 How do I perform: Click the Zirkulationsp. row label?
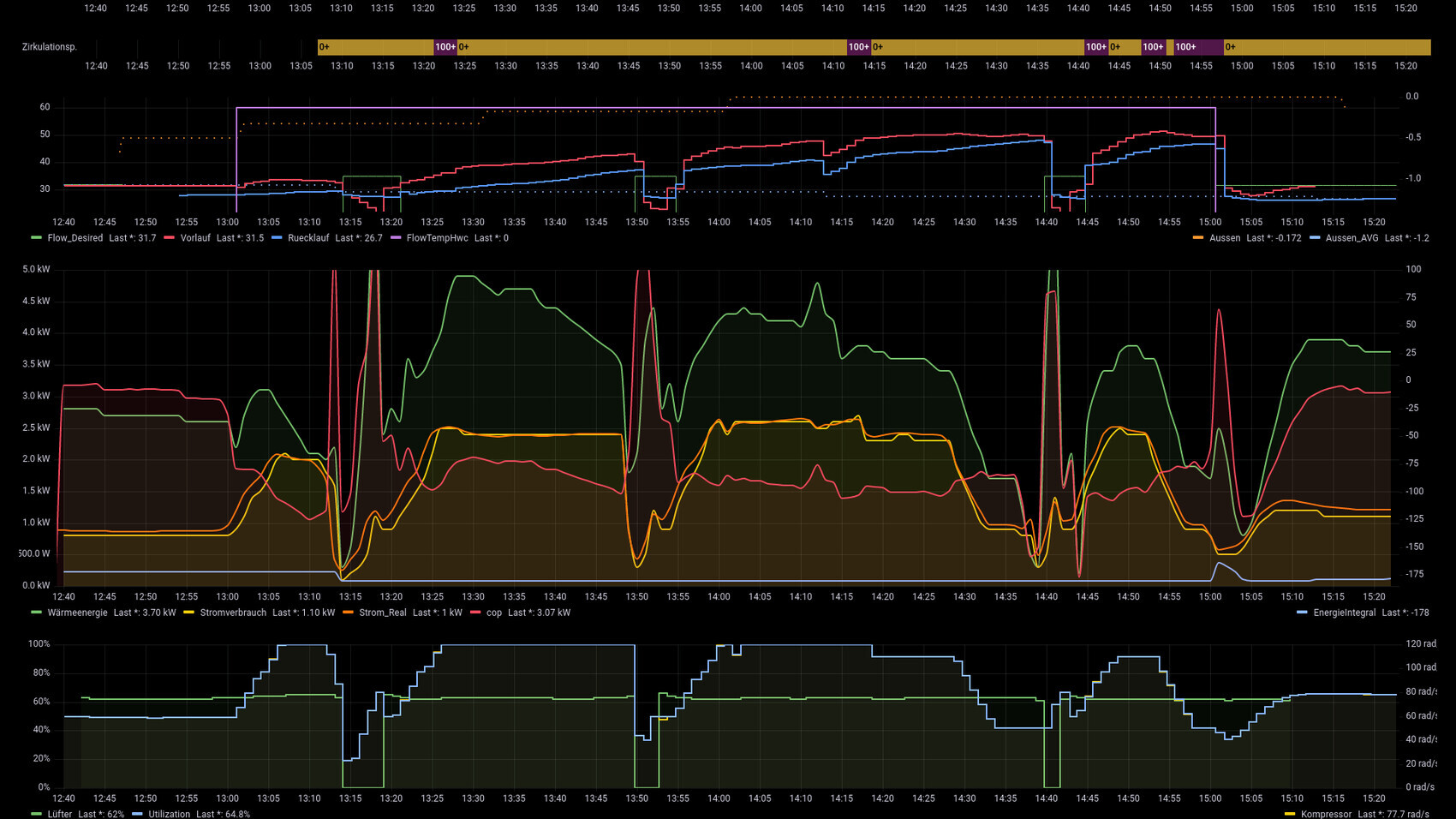[50, 47]
